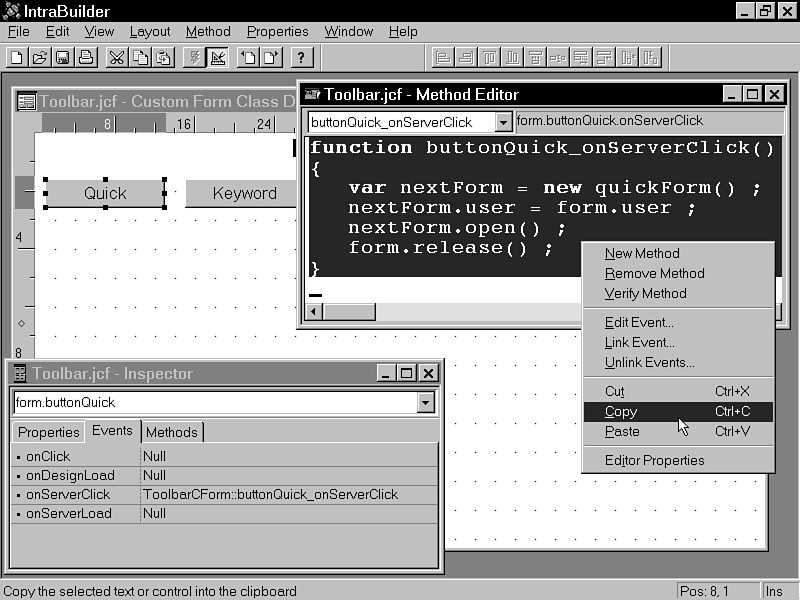Click the Cut scissors toolbar icon
Viewport: 800px width, 600px height.
tap(117, 58)
